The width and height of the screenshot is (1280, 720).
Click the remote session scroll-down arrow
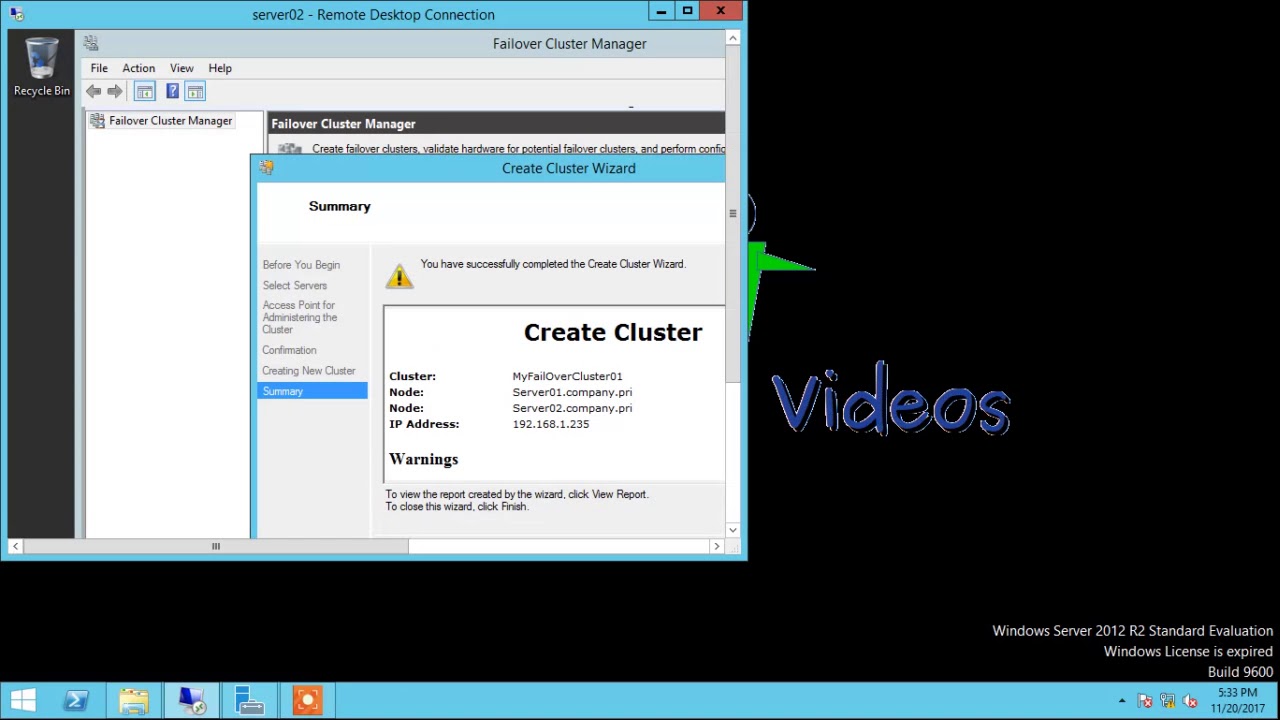pos(733,530)
